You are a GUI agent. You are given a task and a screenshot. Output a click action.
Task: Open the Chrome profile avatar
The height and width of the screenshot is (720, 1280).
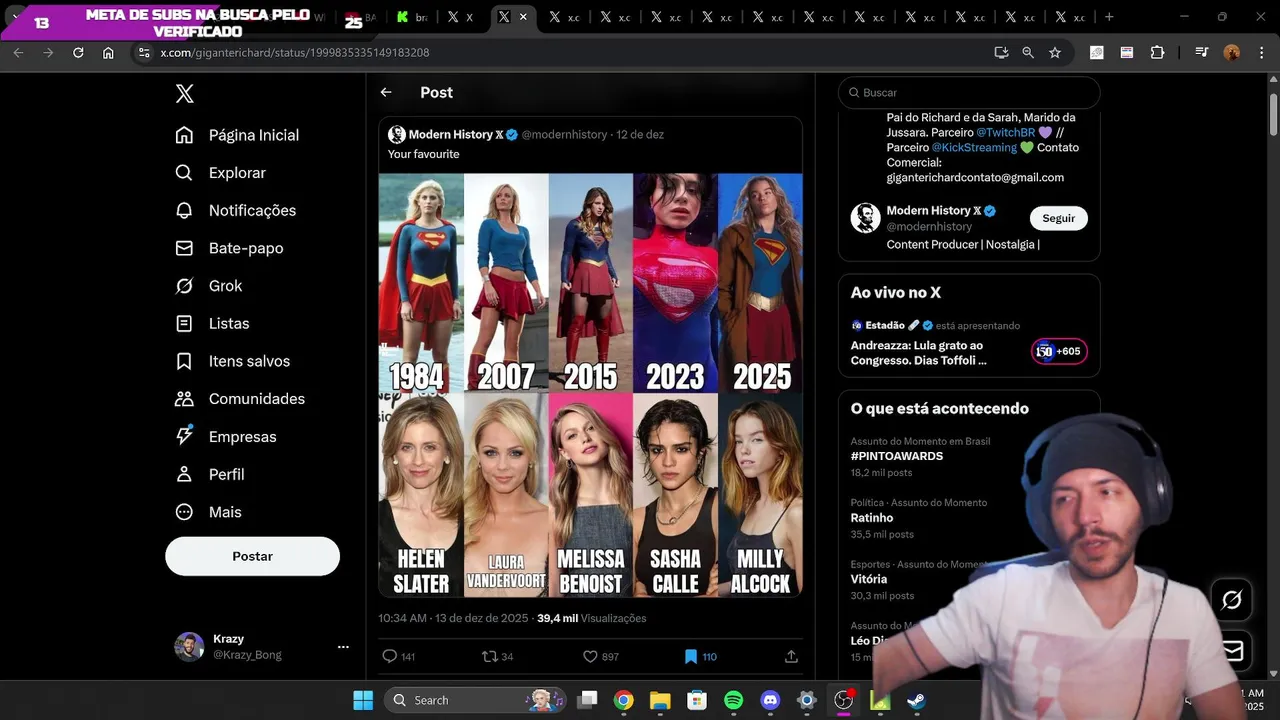tap(1232, 52)
